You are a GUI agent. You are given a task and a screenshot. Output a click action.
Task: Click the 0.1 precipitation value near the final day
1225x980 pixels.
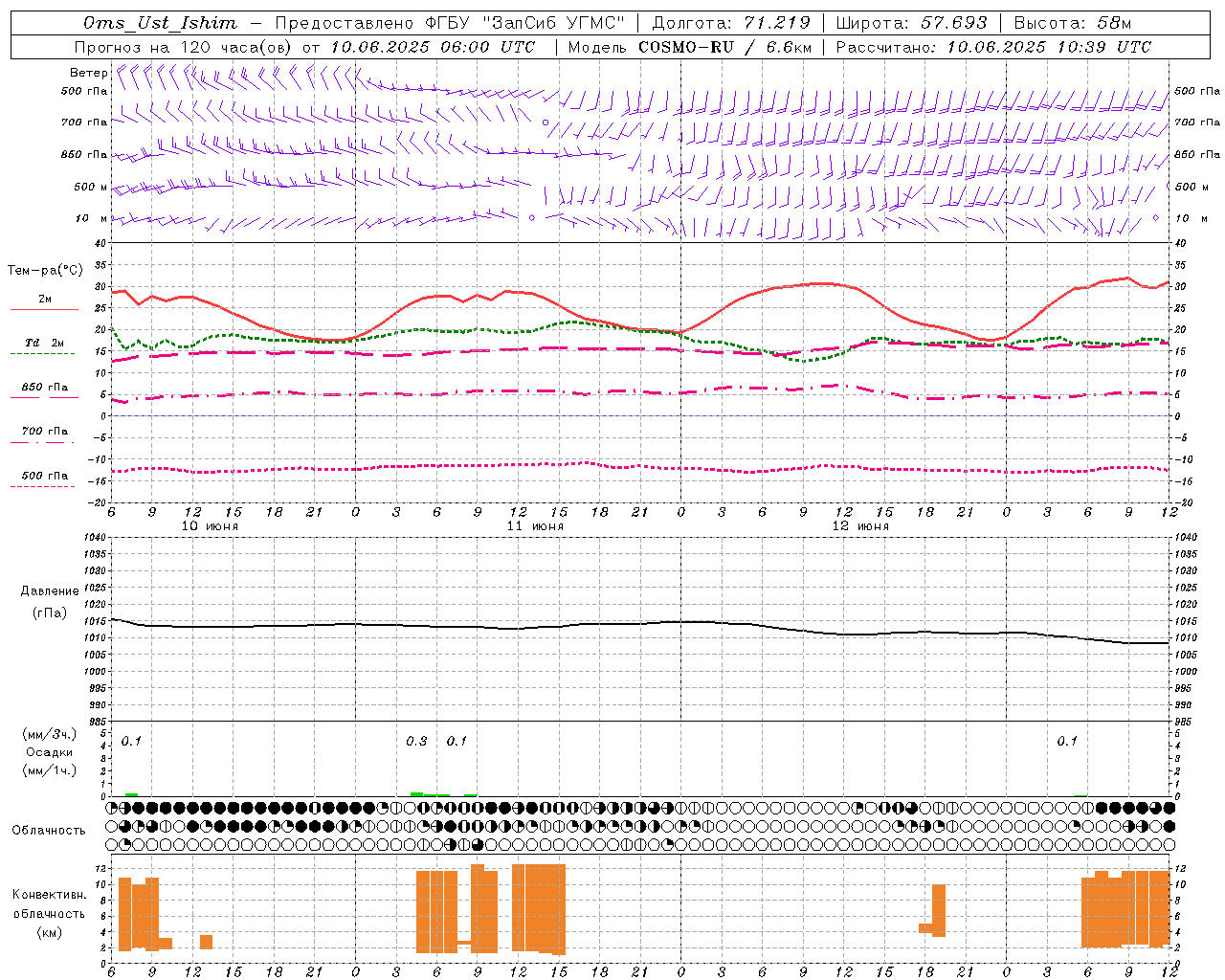click(1067, 742)
